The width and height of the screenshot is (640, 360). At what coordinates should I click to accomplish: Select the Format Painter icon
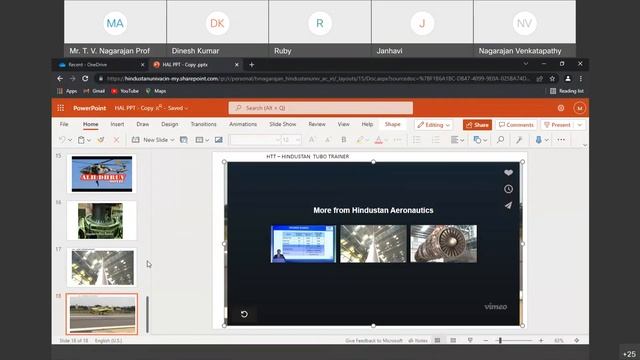pyautogui.click(x=101, y=140)
